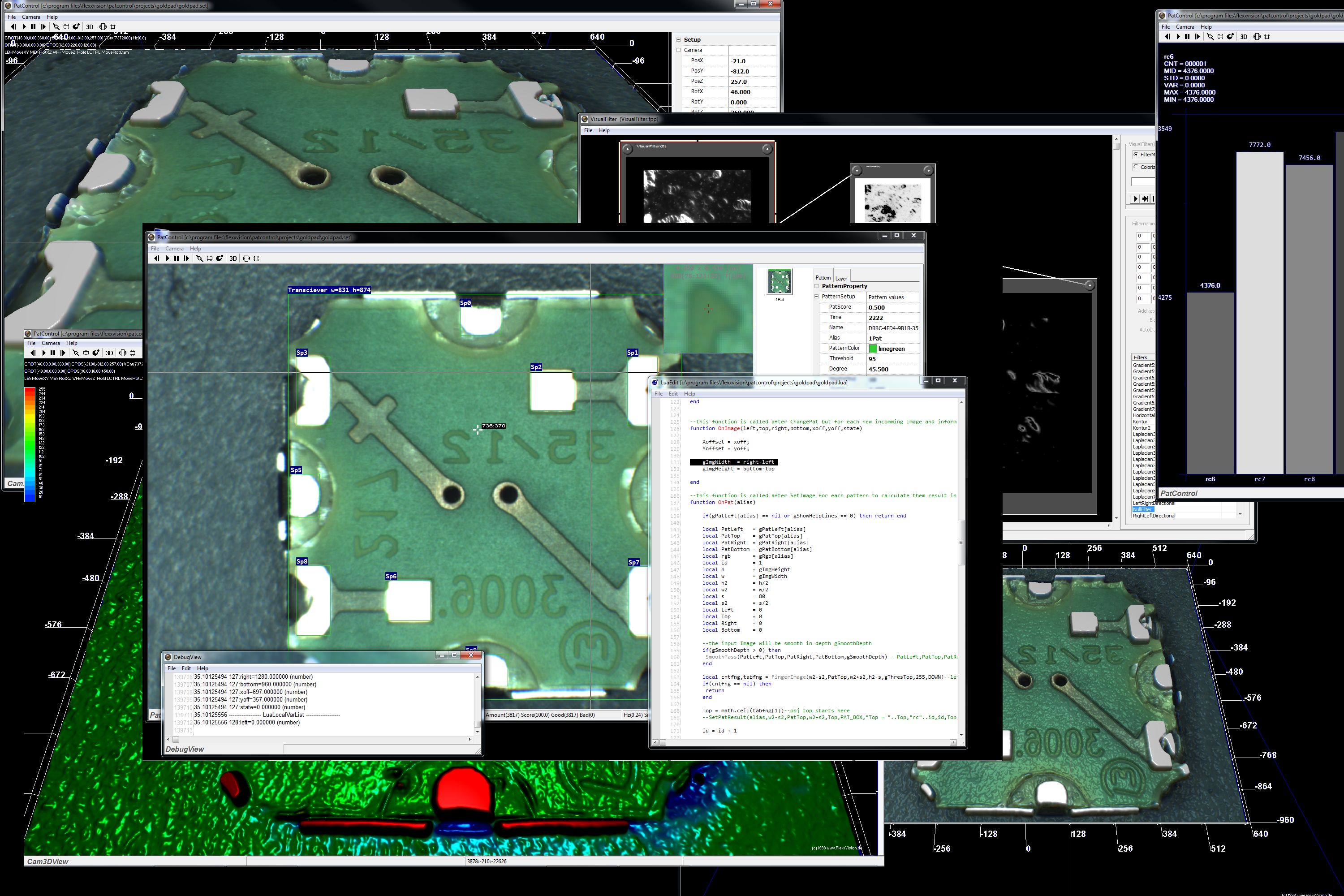Toggle 3D in the PatControl histogram window
This screenshot has width=1344, height=896.
(1244, 37)
